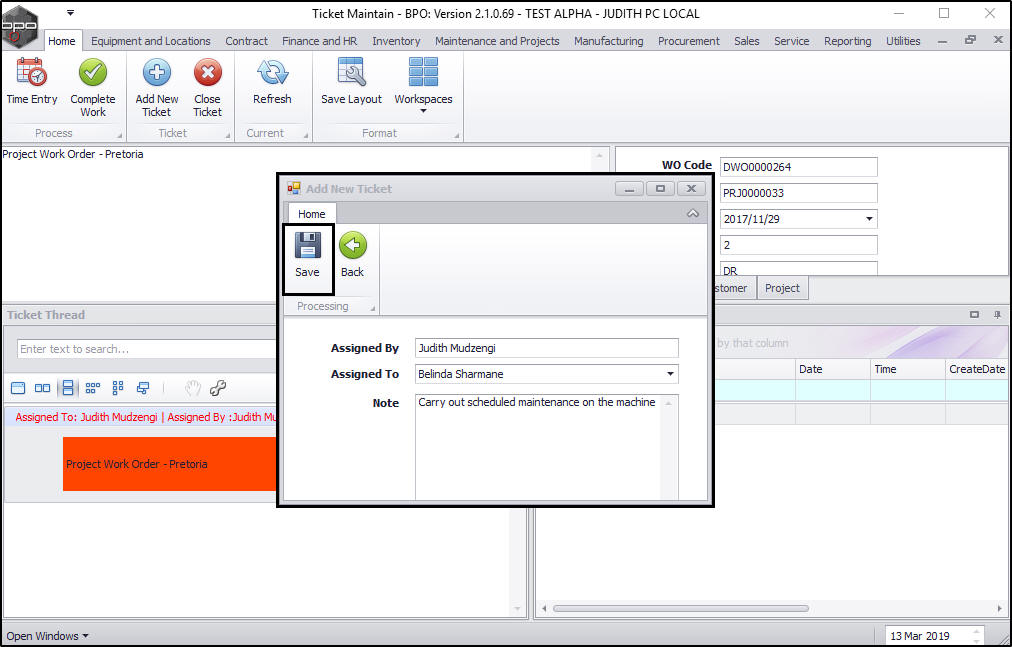Expand the Format group launcher
Screen dimensions: 1012x647
pyautogui.click(x=456, y=136)
